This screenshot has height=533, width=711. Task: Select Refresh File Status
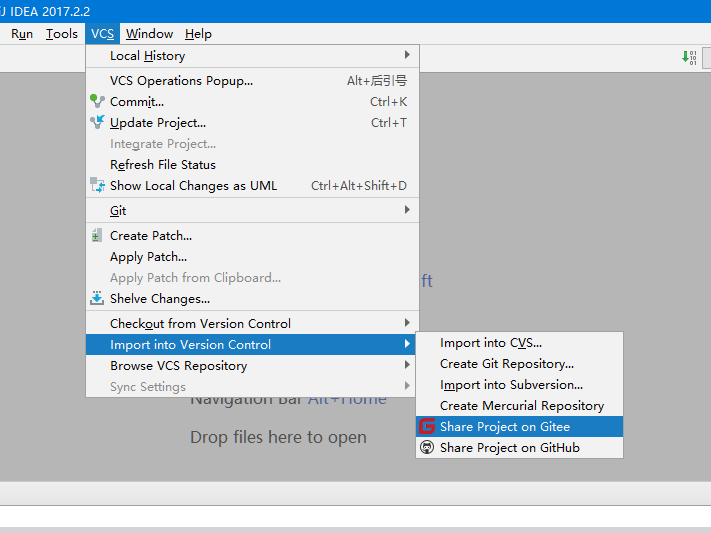(x=252, y=164)
